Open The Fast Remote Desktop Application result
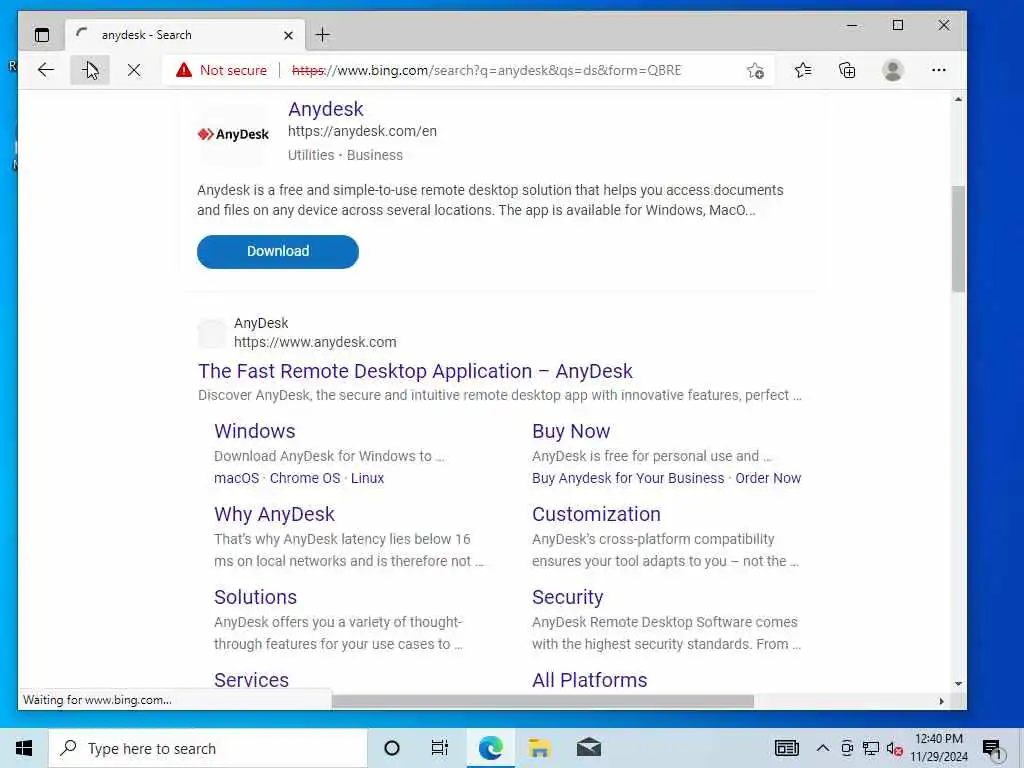The image size is (1024, 768). pos(415,371)
